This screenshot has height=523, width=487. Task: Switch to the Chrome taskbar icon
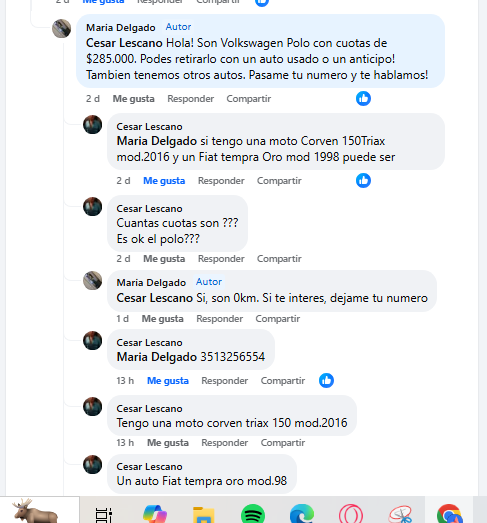[x=449, y=514]
